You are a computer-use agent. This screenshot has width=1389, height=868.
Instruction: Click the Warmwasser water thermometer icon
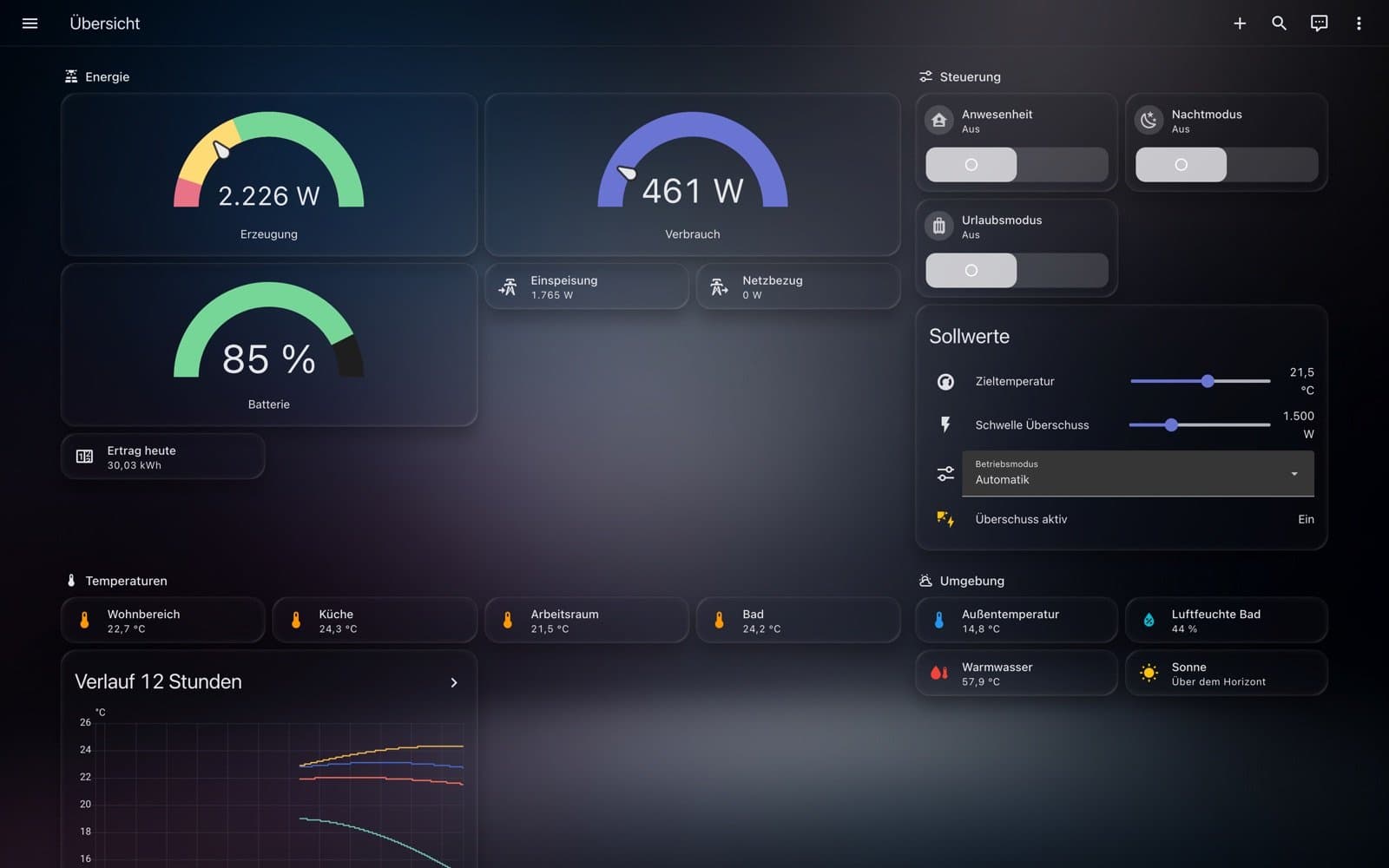(938, 674)
